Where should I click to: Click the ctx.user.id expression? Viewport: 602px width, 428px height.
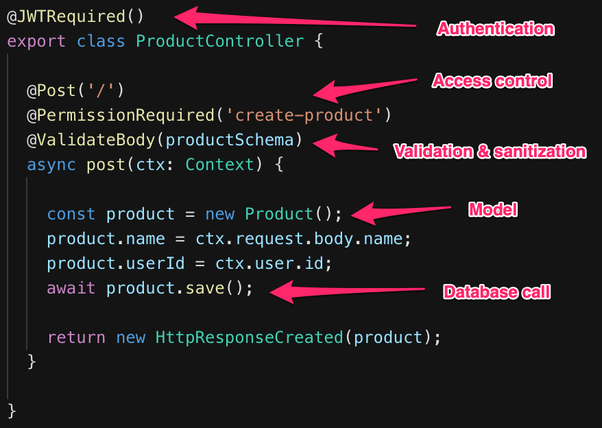[269, 264]
